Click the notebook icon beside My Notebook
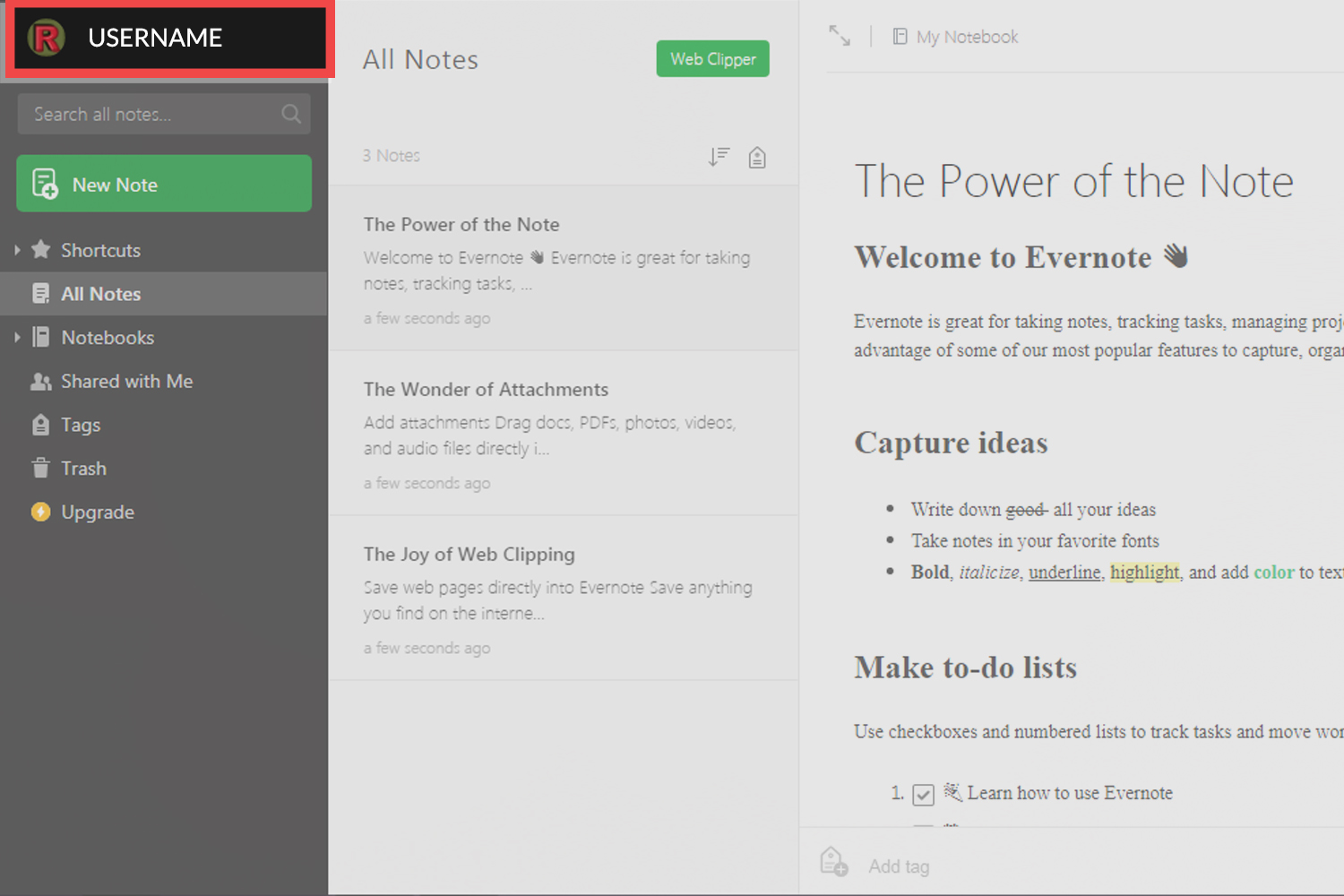Image resolution: width=1344 pixels, height=896 pixels. click(900, 37)
